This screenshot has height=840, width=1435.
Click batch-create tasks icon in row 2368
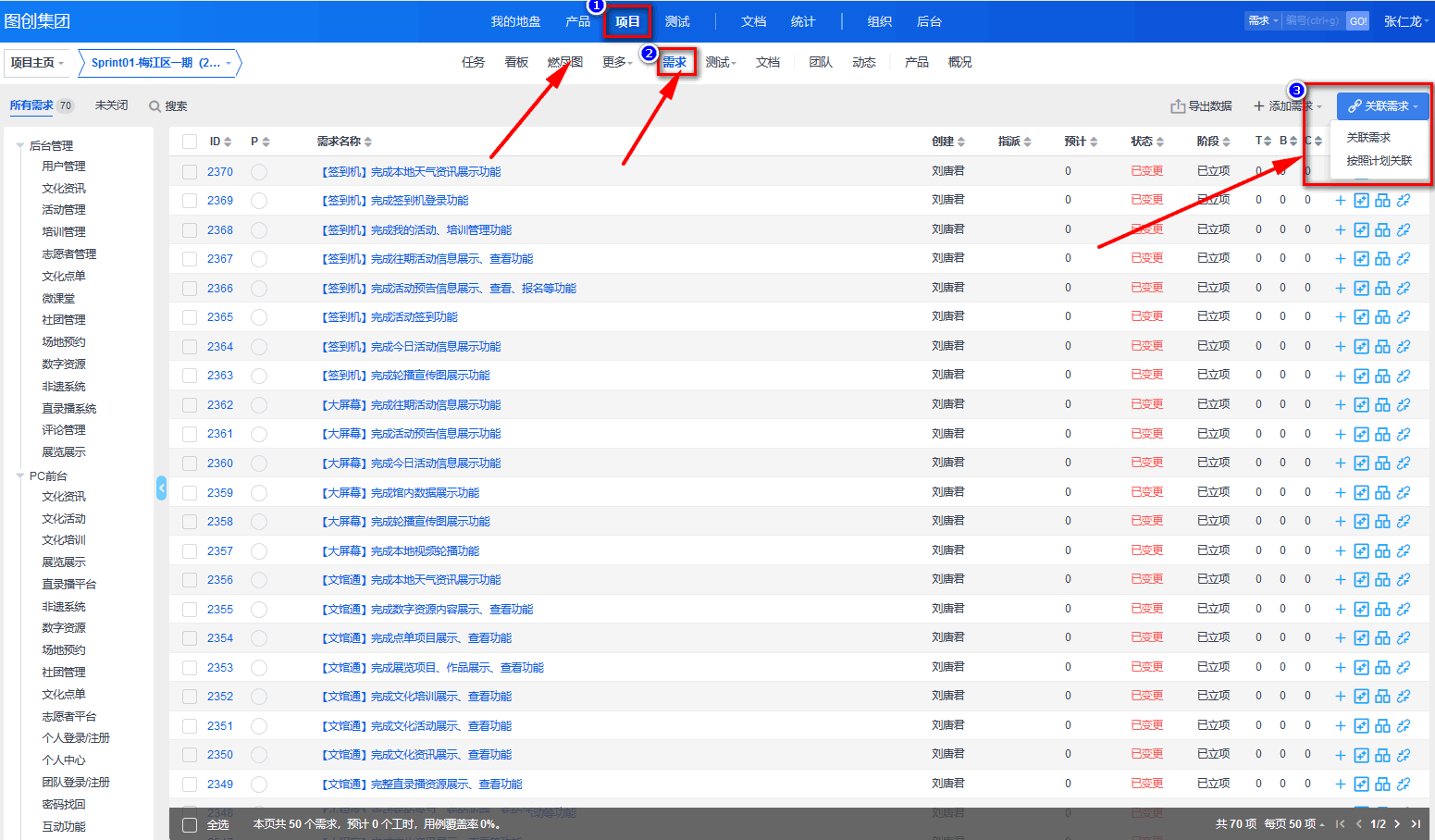pyautogui.click(x=1361, y=230)
